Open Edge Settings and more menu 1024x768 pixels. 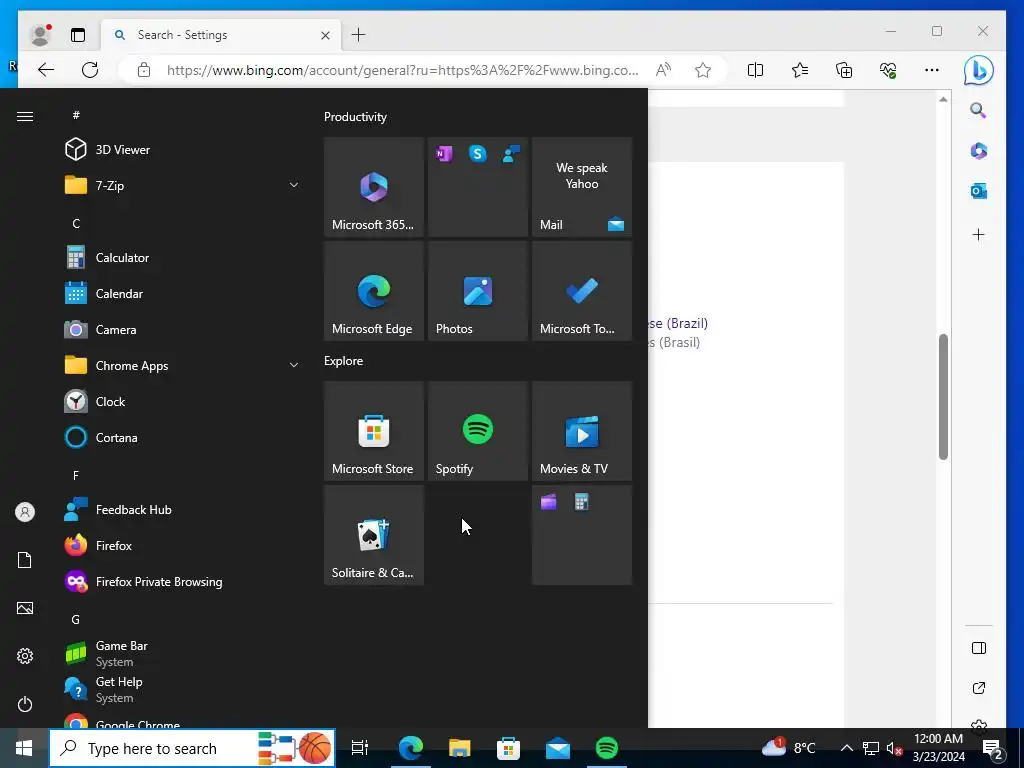click(932, 70)
